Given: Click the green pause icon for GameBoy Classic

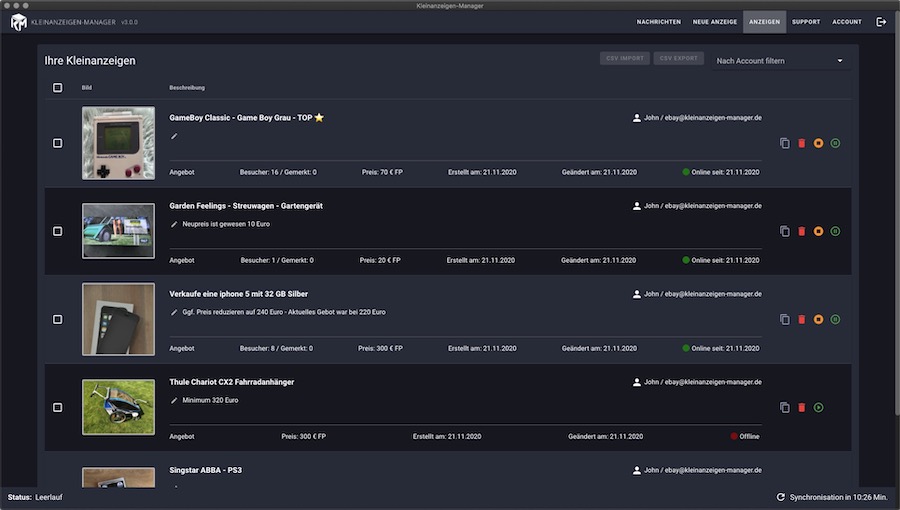Looking at the screenshot, I should coord(835,143).
